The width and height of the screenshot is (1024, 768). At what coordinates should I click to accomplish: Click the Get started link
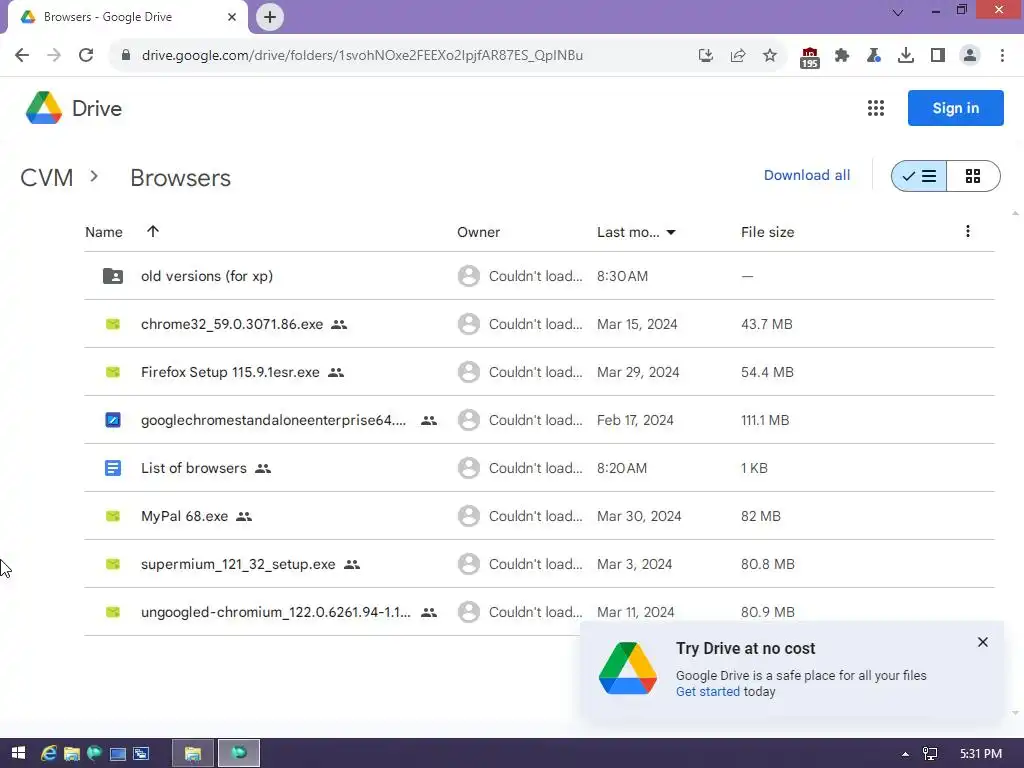pos(707,692)
